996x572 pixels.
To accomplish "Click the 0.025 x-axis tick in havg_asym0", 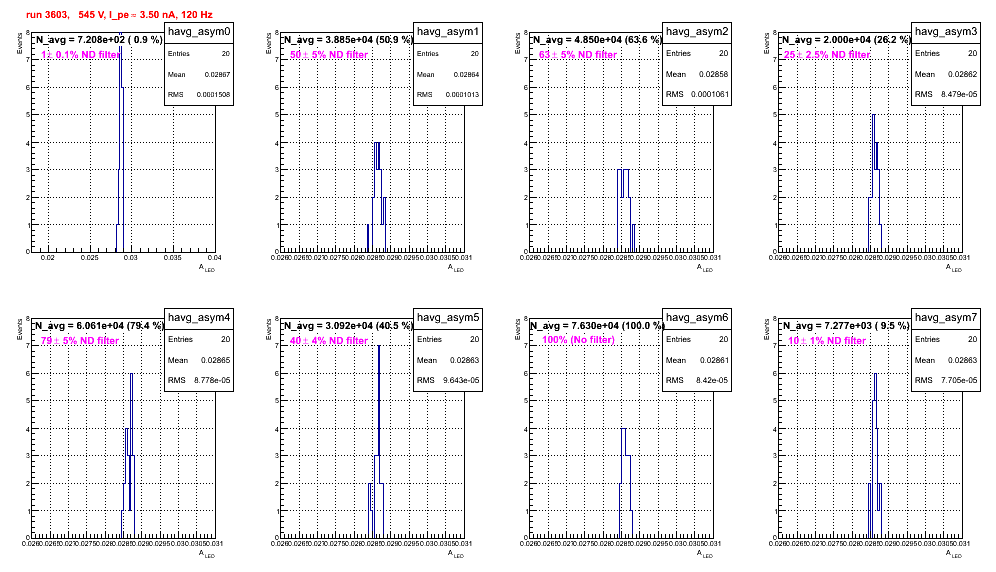I will [90, 257].
